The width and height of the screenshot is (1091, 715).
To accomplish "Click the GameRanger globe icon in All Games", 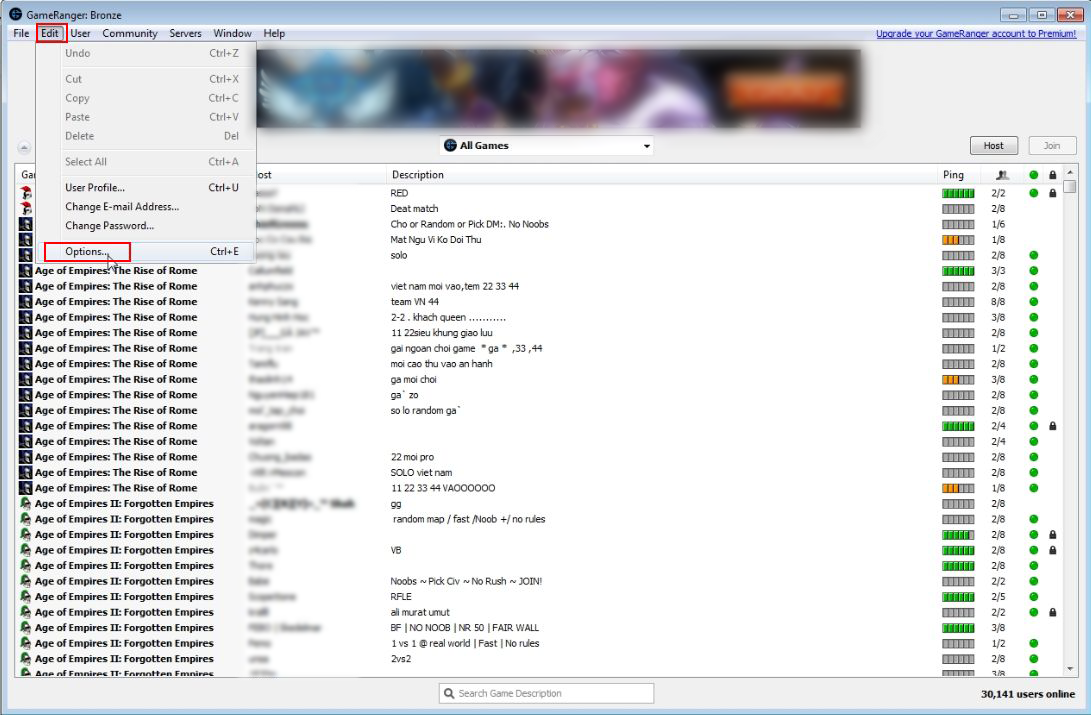I will [450, 145].
